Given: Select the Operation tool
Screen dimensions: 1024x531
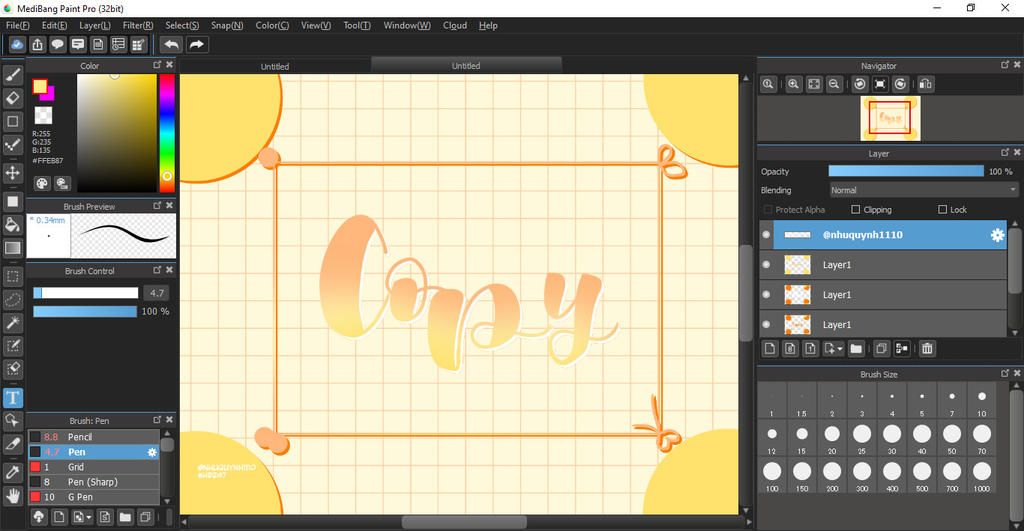Looking at the screenshot, I should (x=12, y=420).
